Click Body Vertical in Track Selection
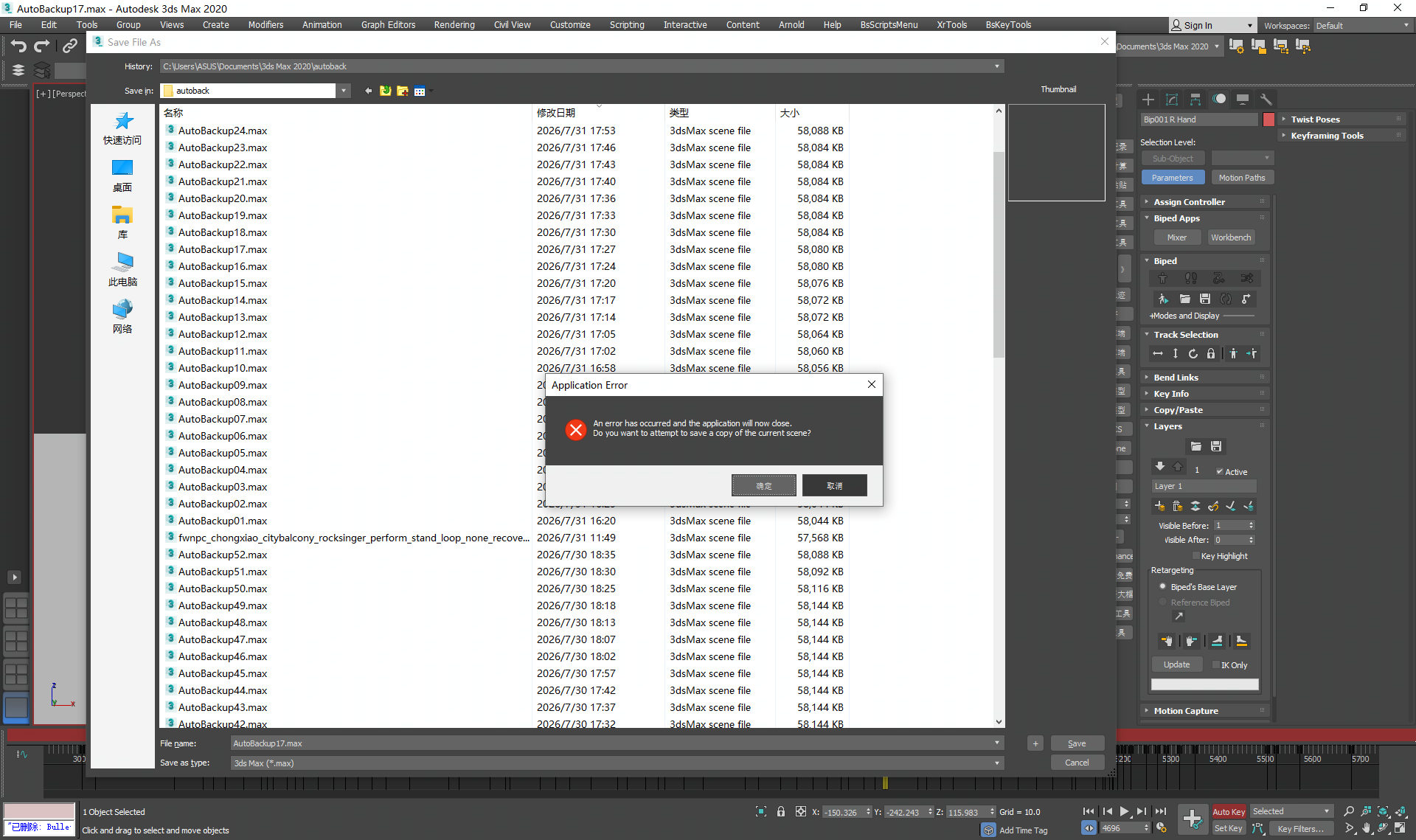The width and height of the screenshot is (1416, 840). (x=1176, y=354)
